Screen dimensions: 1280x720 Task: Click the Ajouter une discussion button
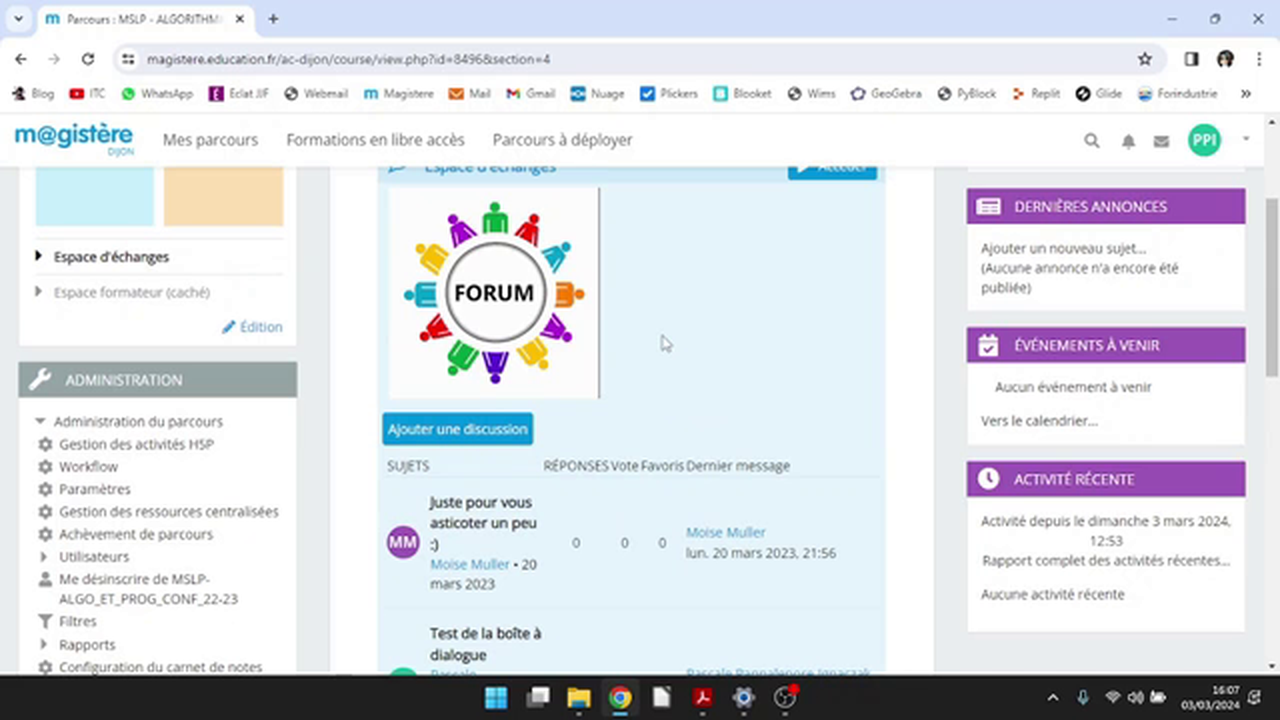tap(457, 429)
